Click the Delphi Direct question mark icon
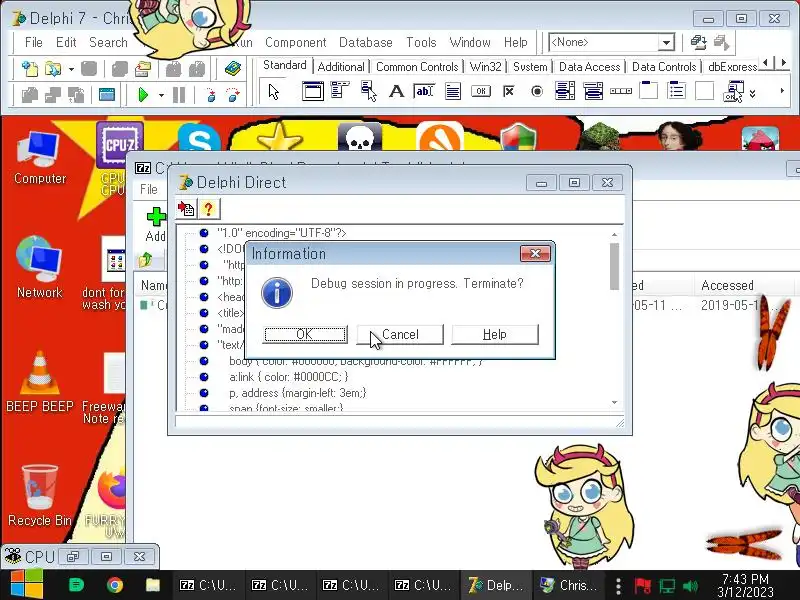This screenshot has width=800, height=600. [x=208, y=209]
